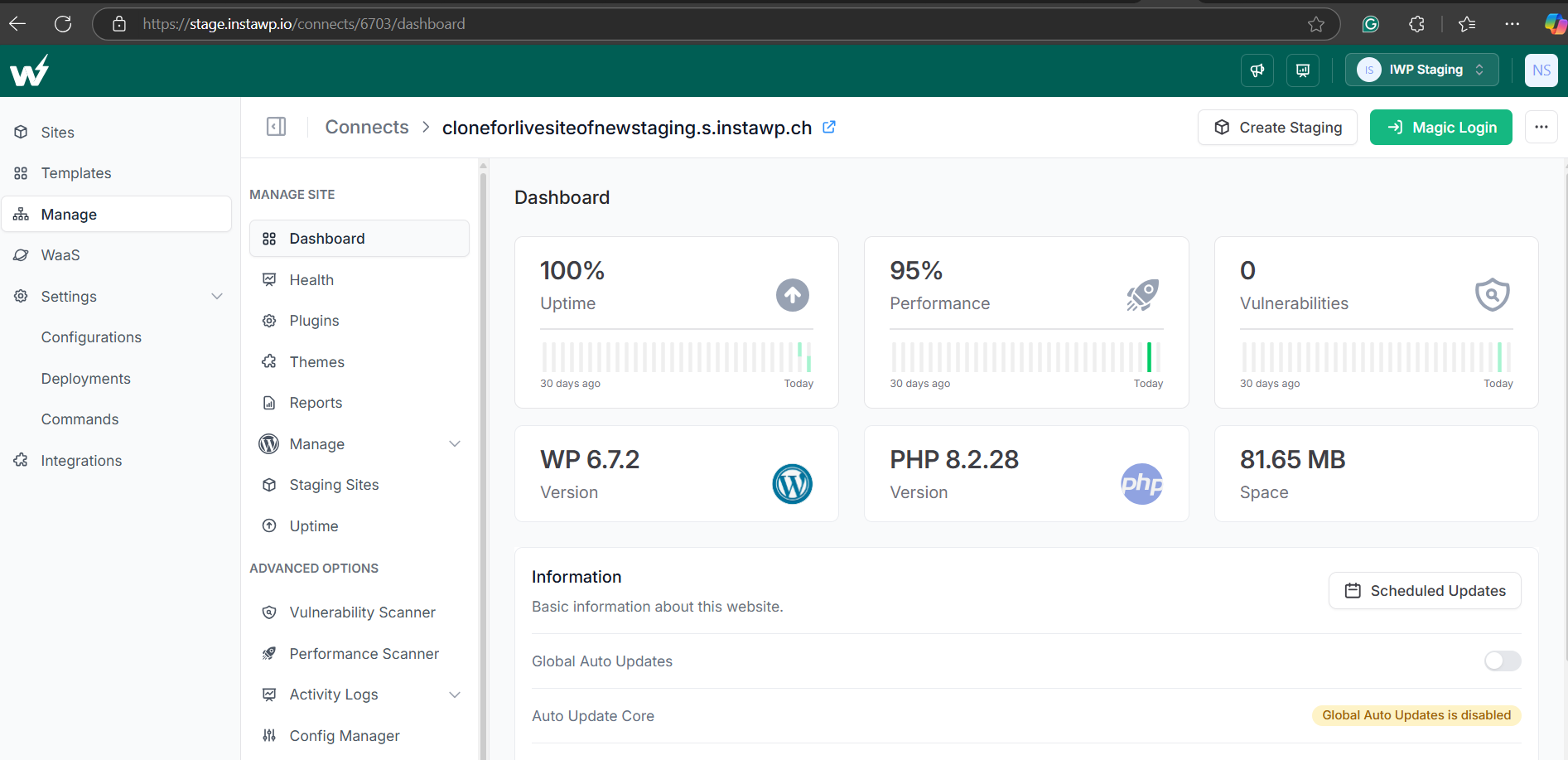The width and height of the screenshot is (1568, 760).
Task: Go to Connects breadcrumb link
Action: (x=367, y=127)
